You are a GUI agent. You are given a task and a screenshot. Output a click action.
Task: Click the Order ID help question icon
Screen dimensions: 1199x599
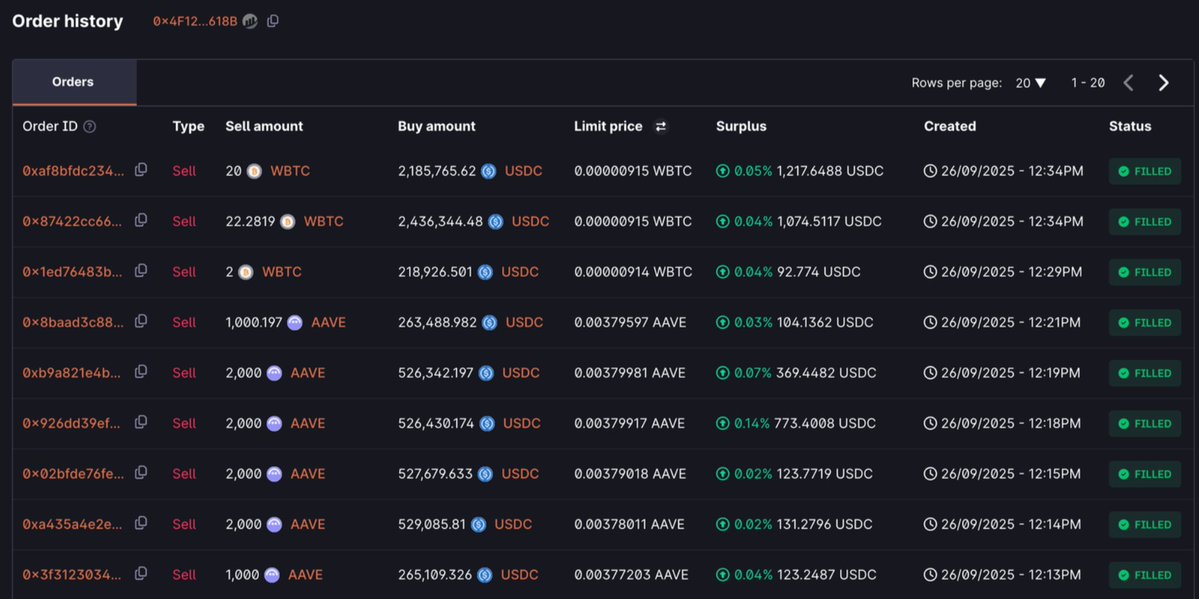[90, 127]
